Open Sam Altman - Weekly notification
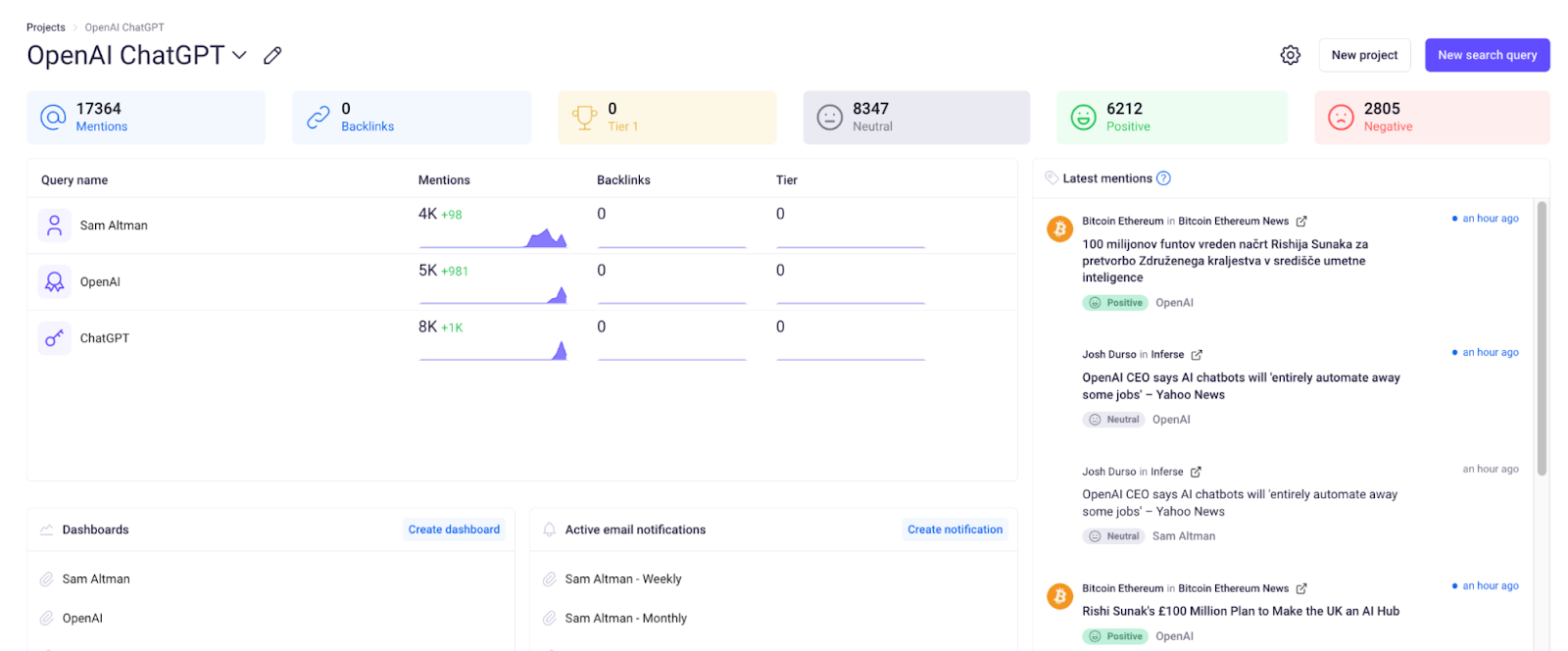 (623, 579)
